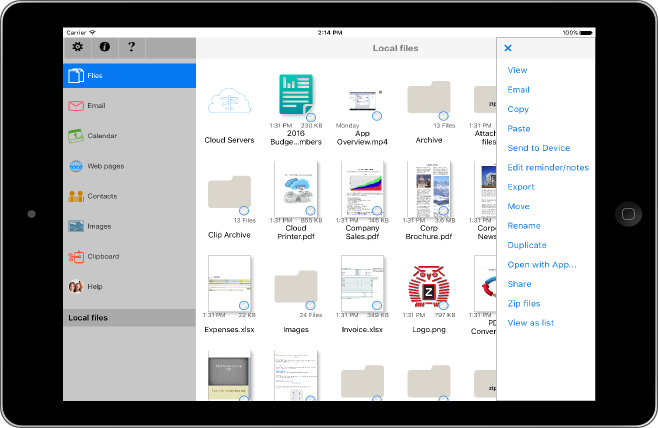Viewport: 658px width, 428px height.
Task: Tick selection circle on Images folder
Action: (x=310, y=305)
